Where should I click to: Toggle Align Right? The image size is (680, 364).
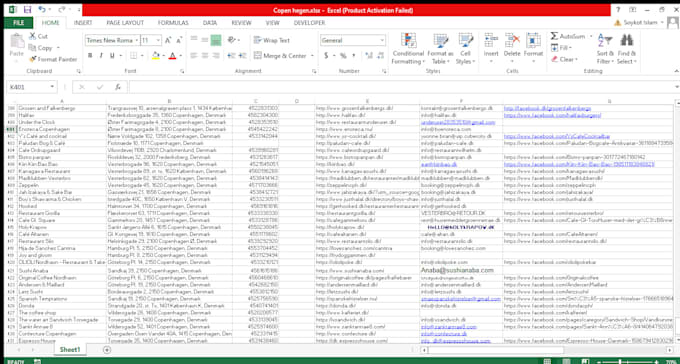(216, 56)
